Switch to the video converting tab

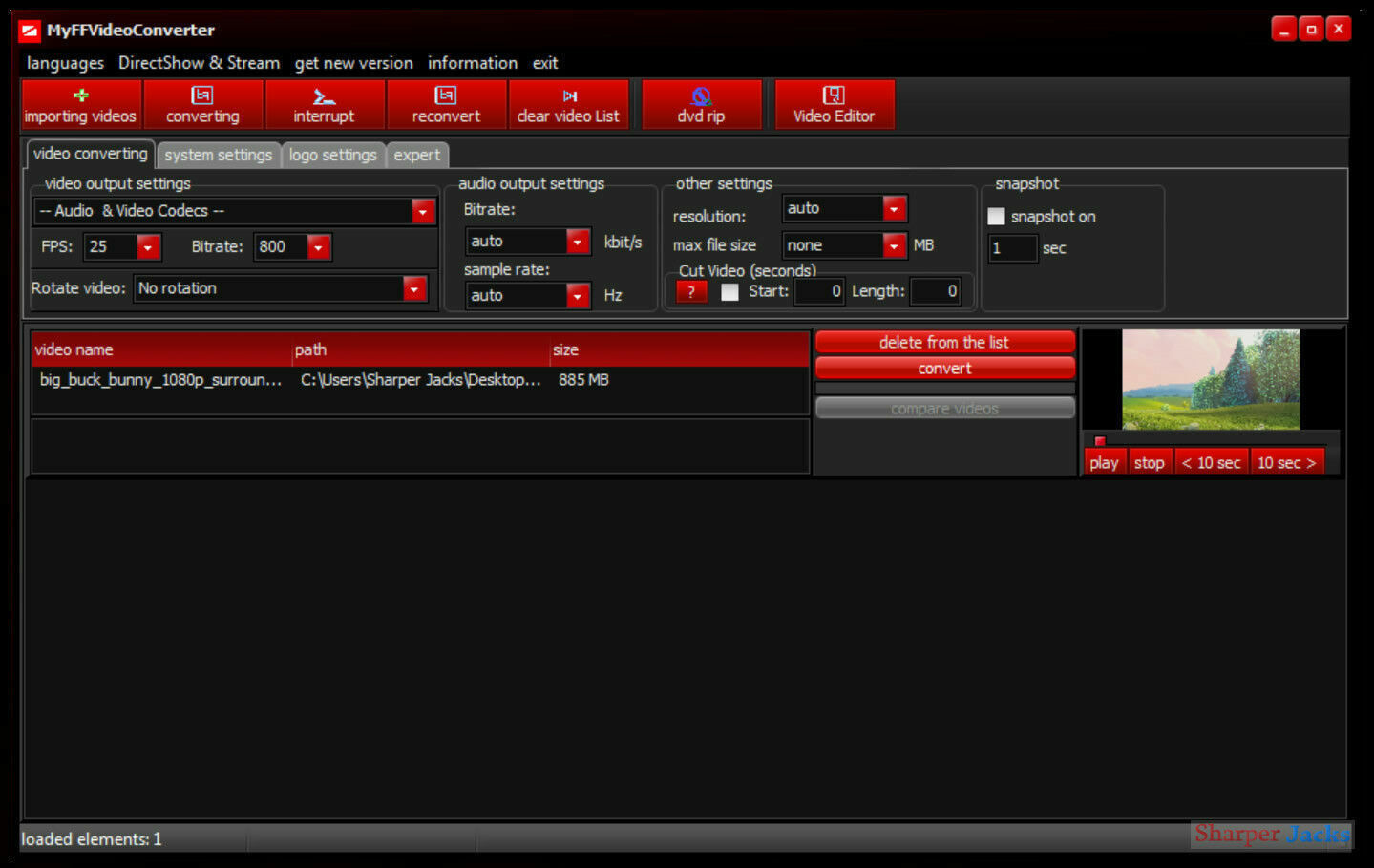point(91,154)
